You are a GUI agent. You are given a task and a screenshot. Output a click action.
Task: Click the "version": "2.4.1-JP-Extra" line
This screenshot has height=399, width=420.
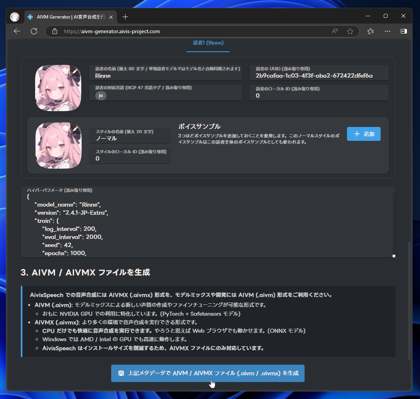point(71,213)
